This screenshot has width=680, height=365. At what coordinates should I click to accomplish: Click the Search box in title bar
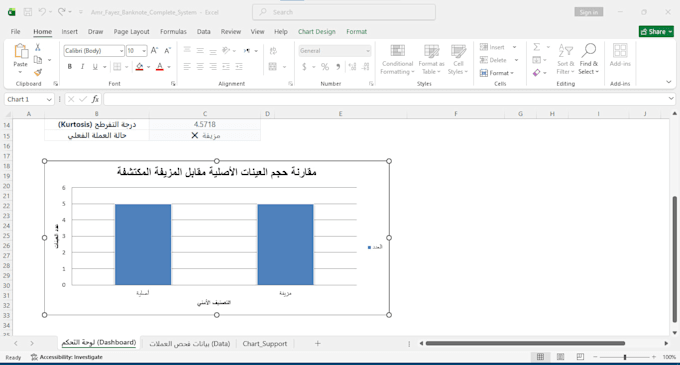(344, 12)
